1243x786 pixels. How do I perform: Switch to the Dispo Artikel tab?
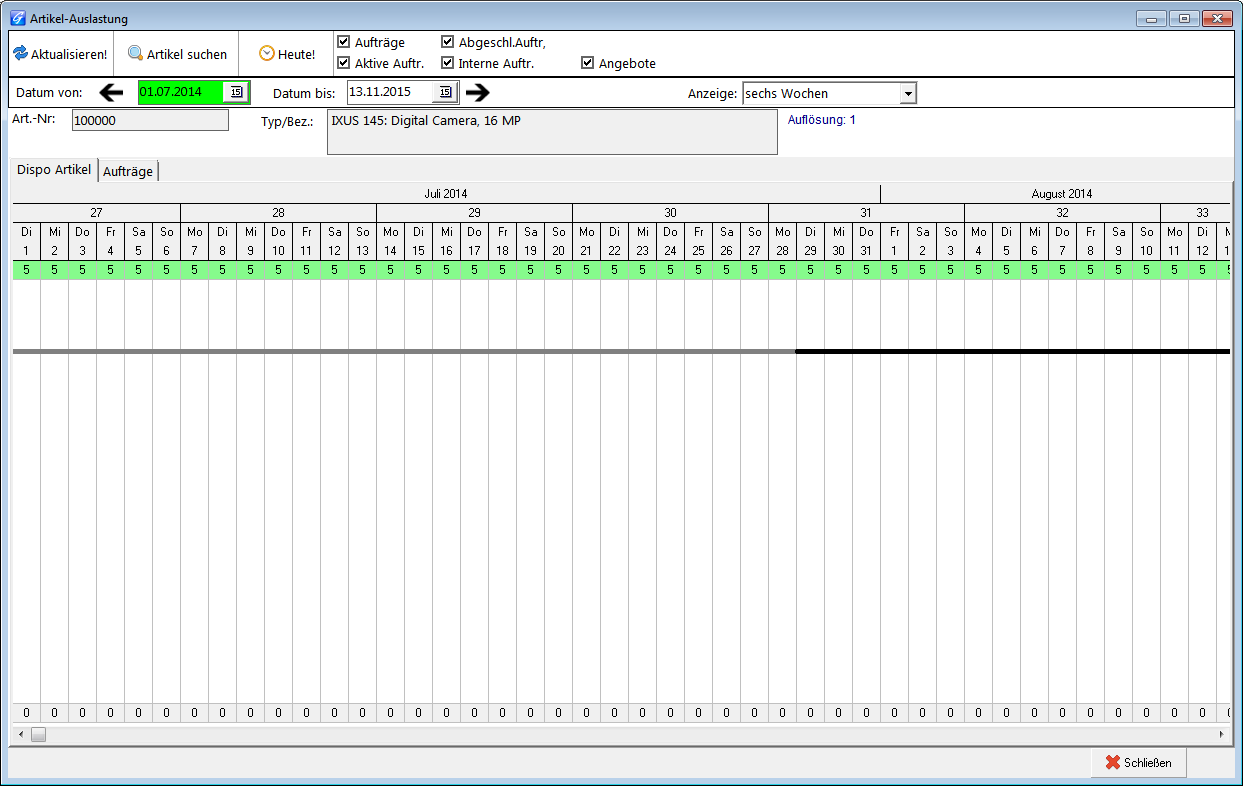click(x=54, y=170)
